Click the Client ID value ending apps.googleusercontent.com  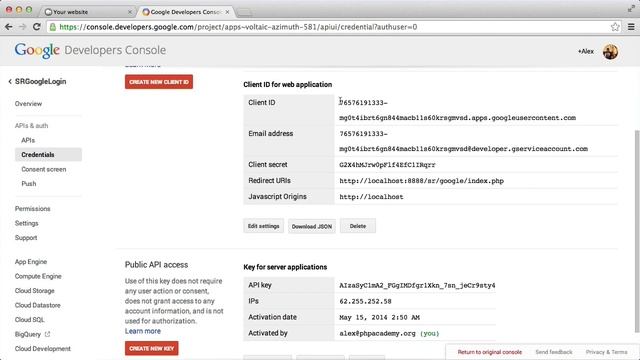coord(457,110)
